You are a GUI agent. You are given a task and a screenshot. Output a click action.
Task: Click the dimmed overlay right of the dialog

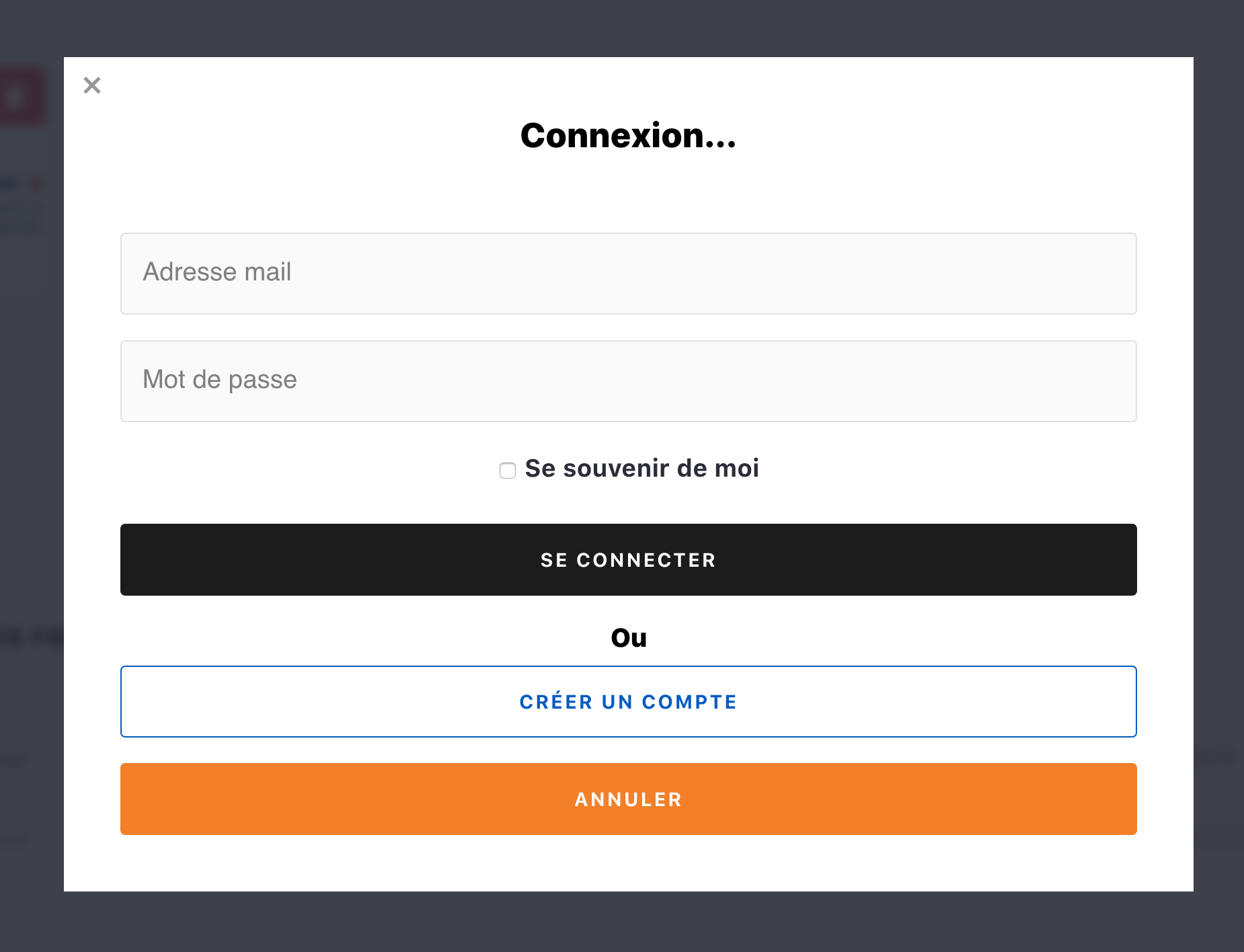[x=1218, y=471]
